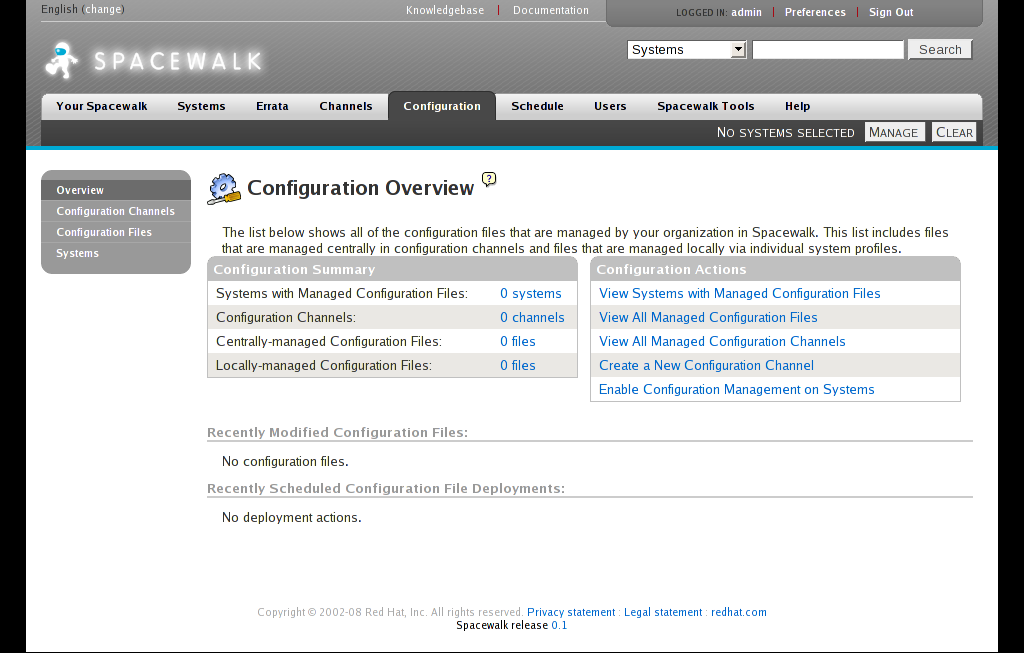1024x653 pixels.
Task: Click the Configuration Actions panel header
Action: (x=775, y=269)
